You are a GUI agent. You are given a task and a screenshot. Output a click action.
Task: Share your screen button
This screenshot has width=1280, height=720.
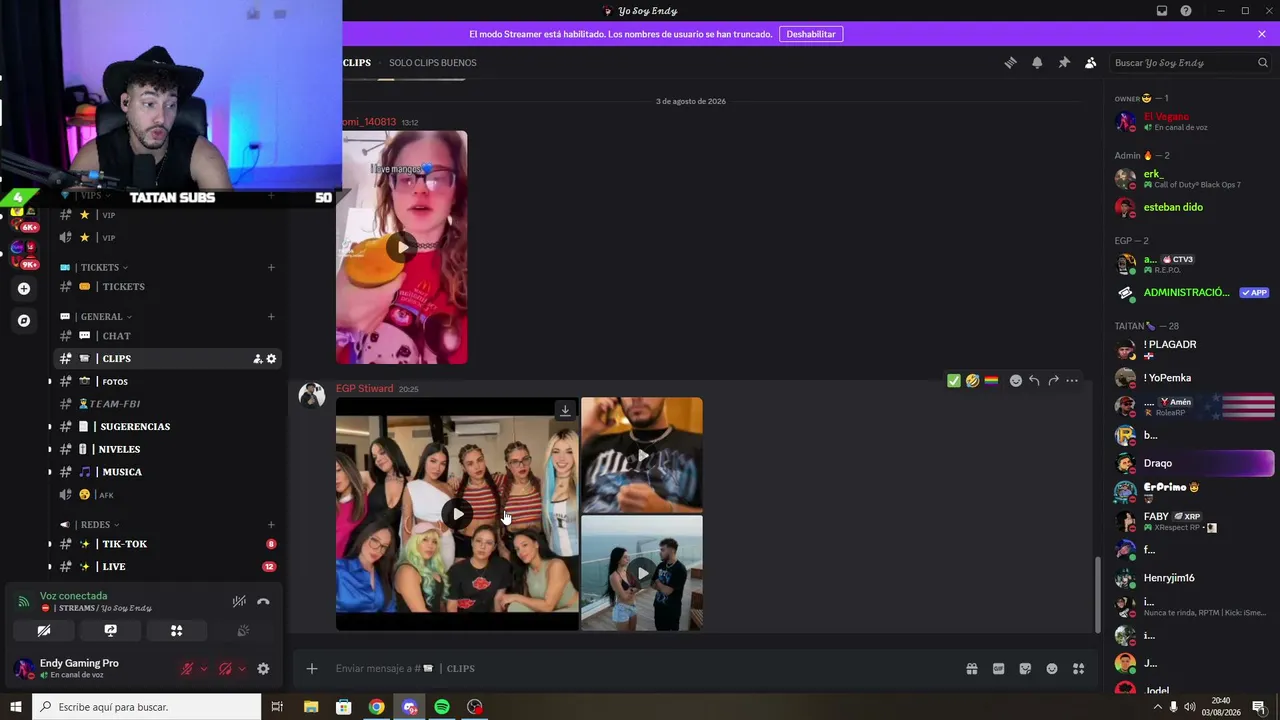[x=110, y=631]
